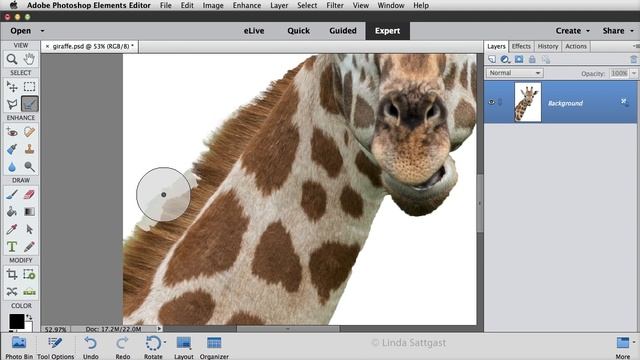This screenshot has height=360, width=640.
Task: Select the Move tool
Action: (x=12, y=87)
